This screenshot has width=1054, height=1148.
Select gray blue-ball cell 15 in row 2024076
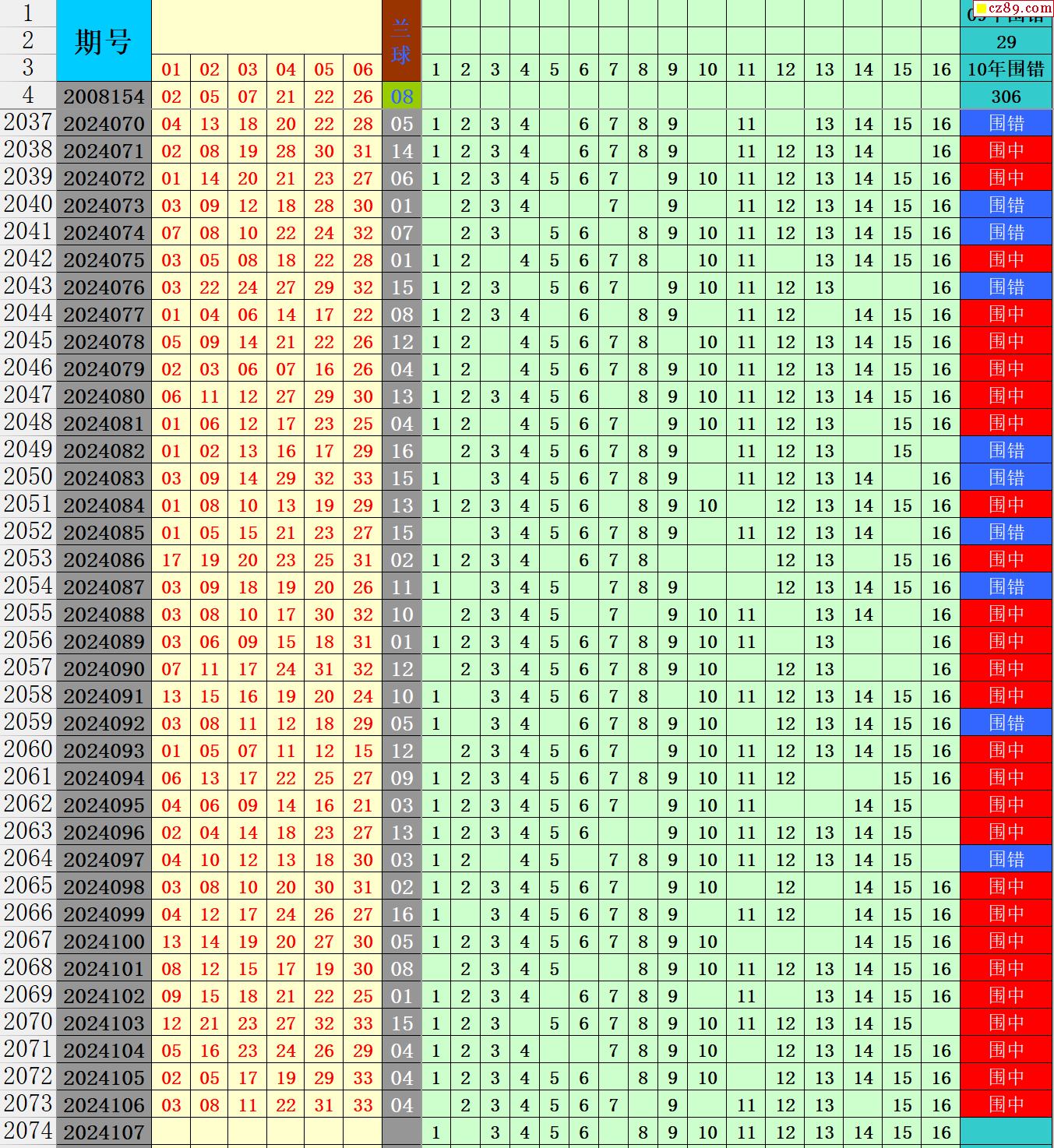[401, 287]
